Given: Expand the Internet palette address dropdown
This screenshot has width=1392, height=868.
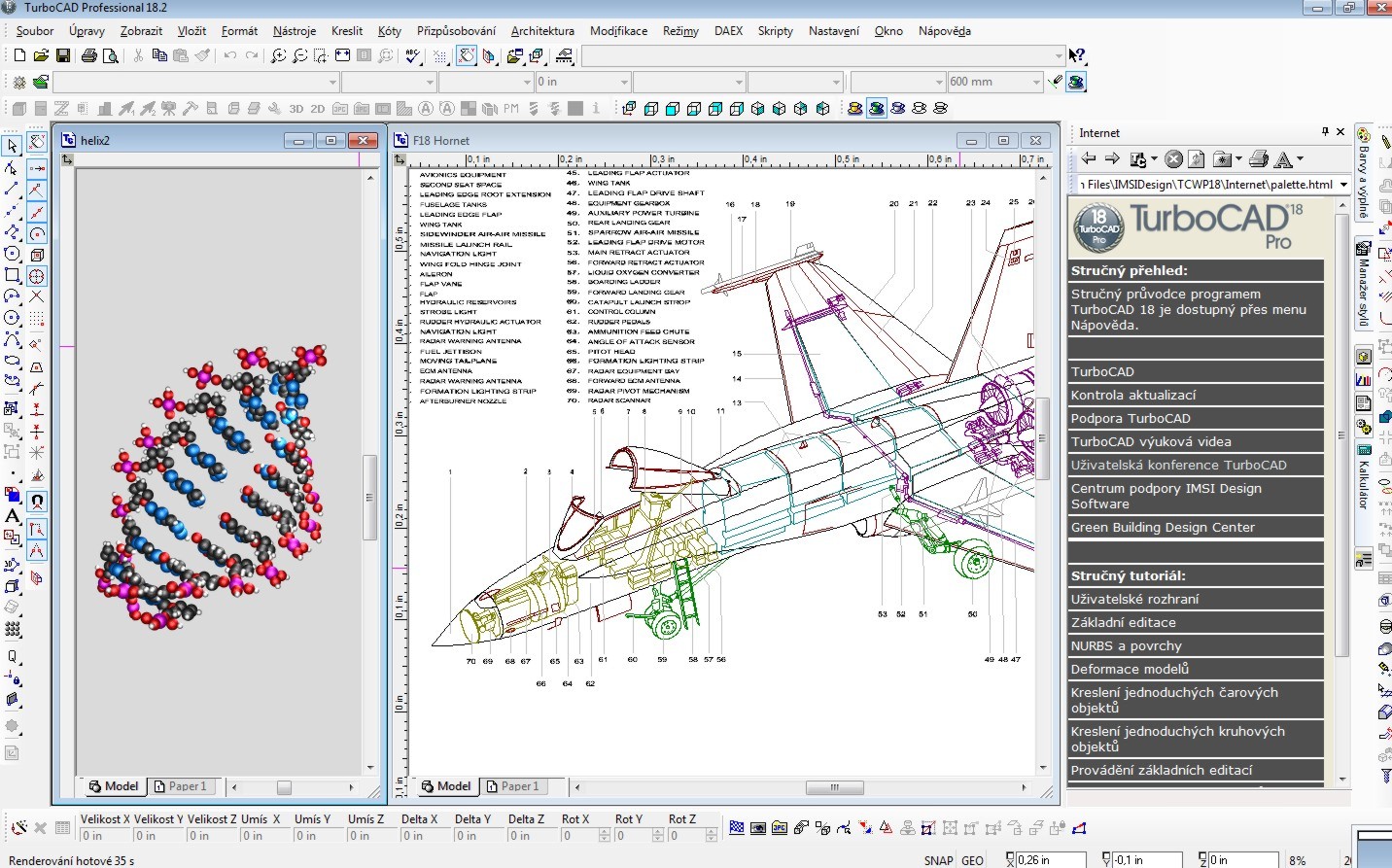Looking at the screenshot, I should (1343, 184).
